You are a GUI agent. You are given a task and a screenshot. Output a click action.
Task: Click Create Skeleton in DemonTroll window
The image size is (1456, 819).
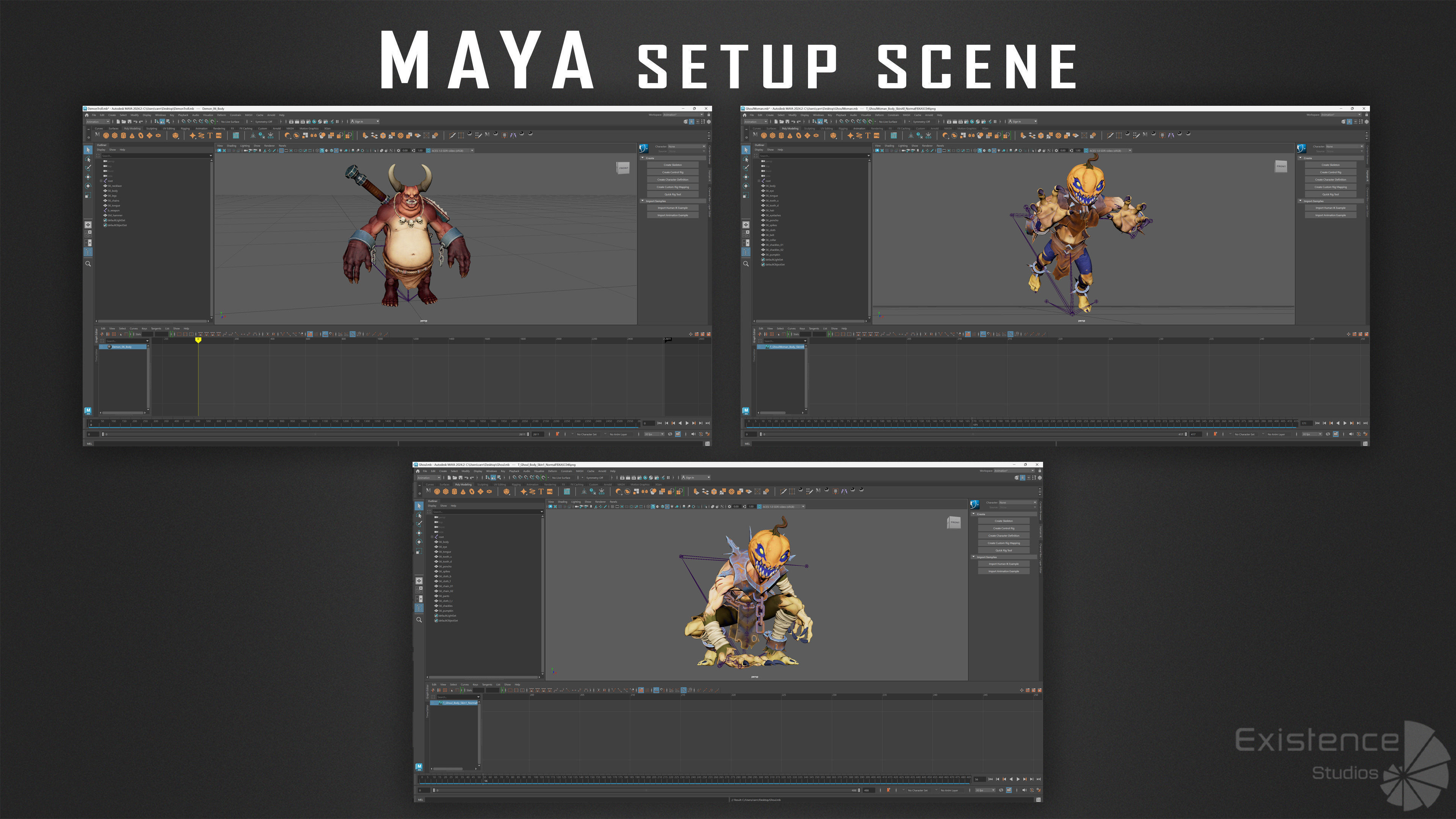click(673, 165)
